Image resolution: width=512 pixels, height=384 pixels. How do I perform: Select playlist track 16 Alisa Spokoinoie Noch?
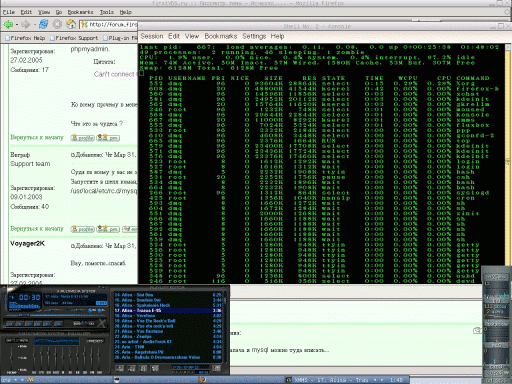168,305
